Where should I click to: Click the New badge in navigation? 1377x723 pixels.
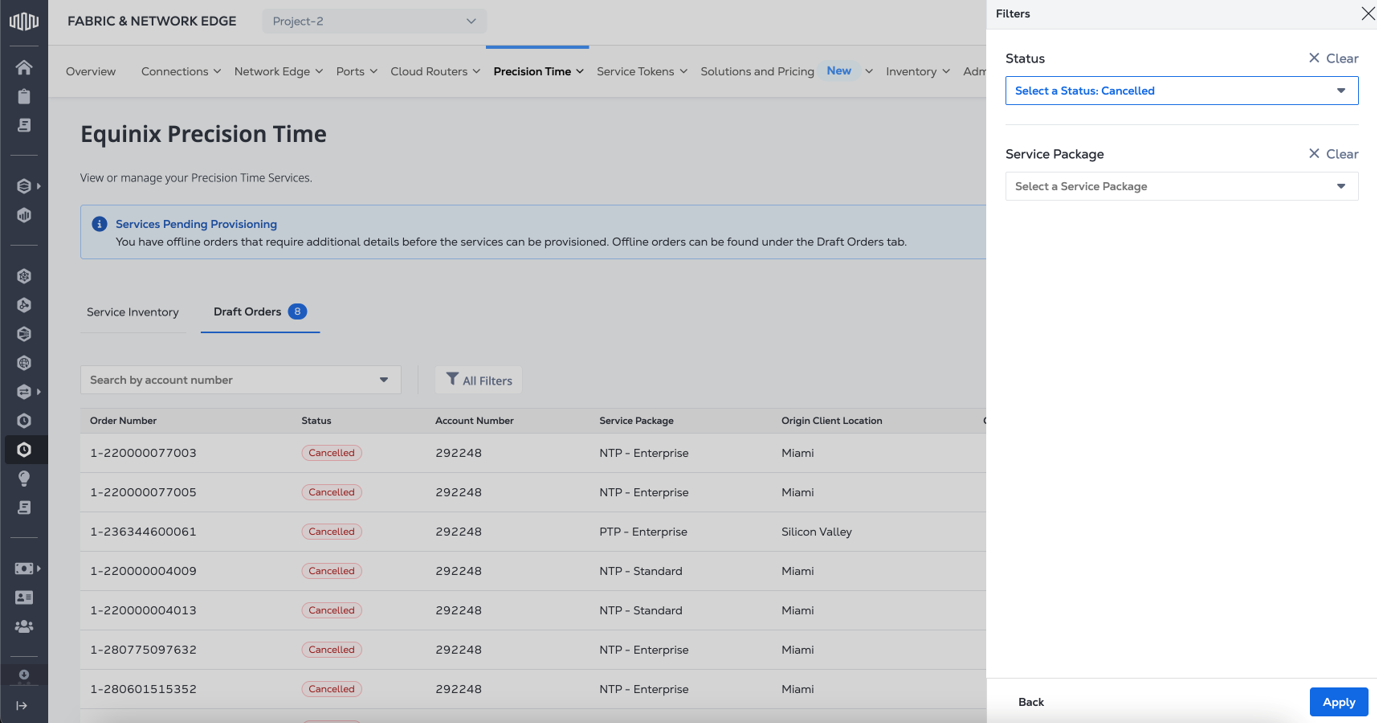839,70
